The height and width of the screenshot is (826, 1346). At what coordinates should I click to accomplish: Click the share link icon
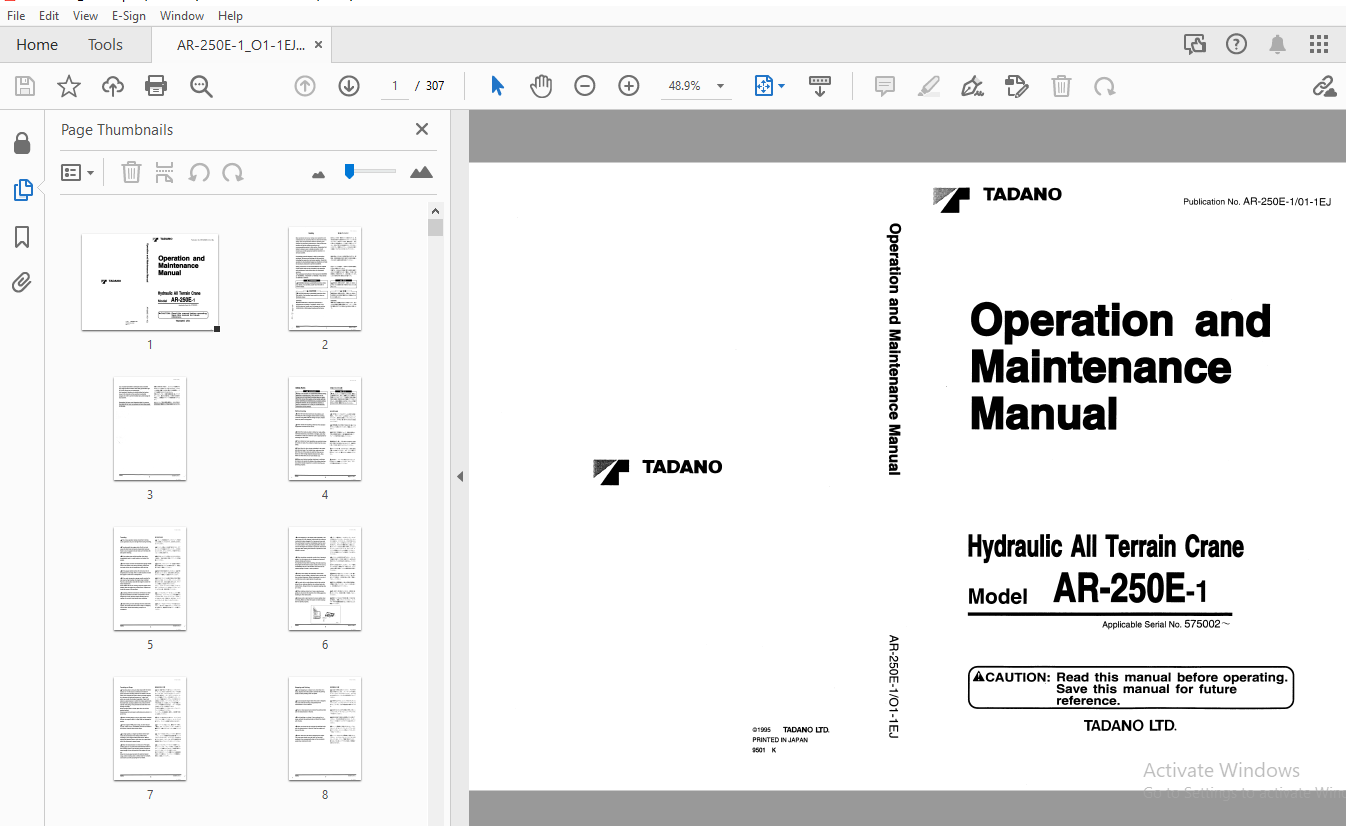[x=1325, y=86]
